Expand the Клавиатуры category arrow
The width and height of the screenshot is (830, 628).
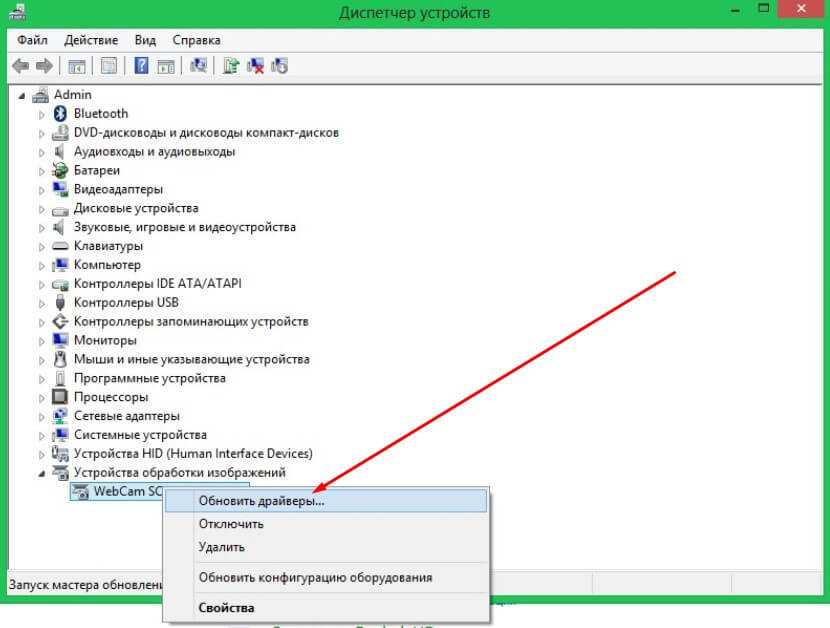[41, 247]
